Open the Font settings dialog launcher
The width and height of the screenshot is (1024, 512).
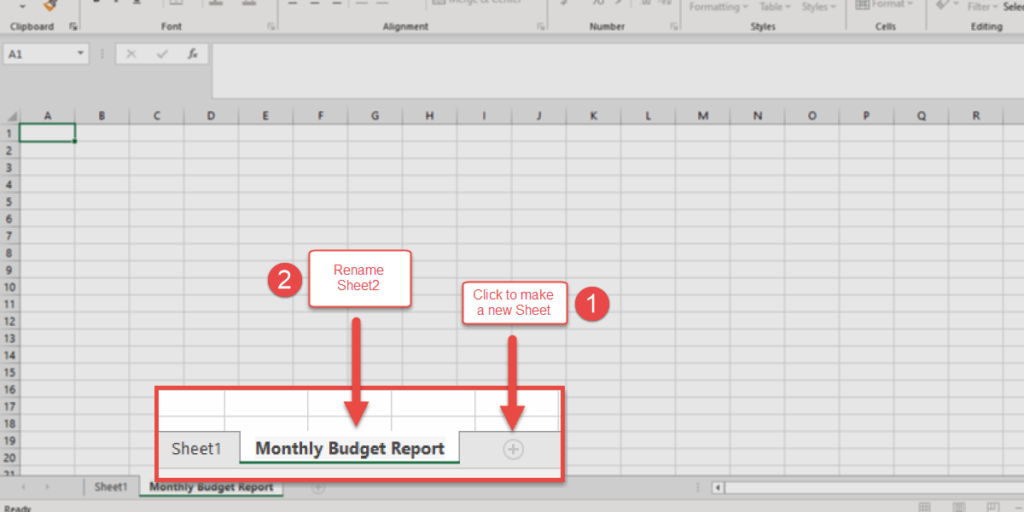tap(270, 27)
